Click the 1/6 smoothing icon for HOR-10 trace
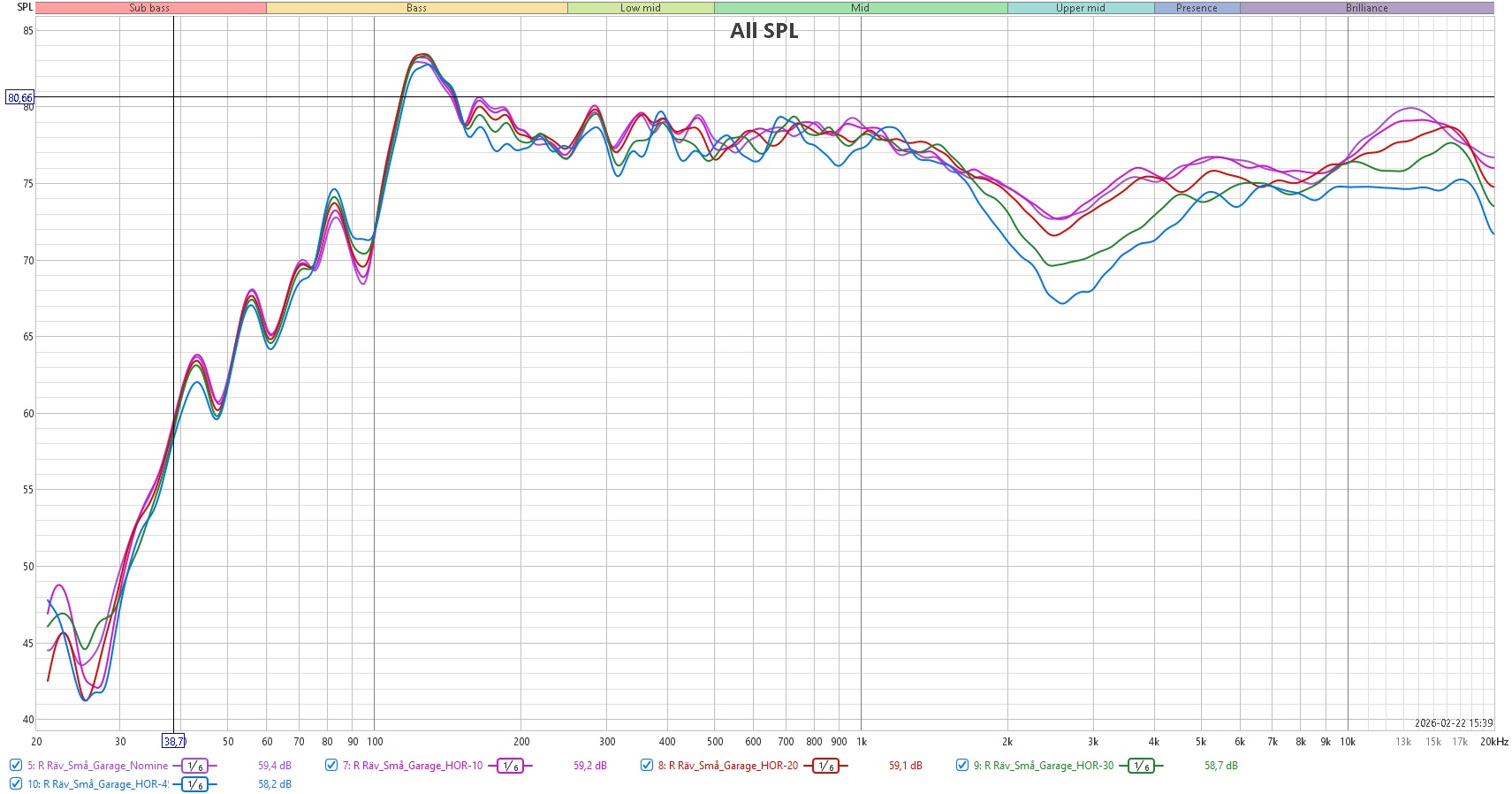The height and width of the screenshot is (794, 1512). click(x=510, y=766)
